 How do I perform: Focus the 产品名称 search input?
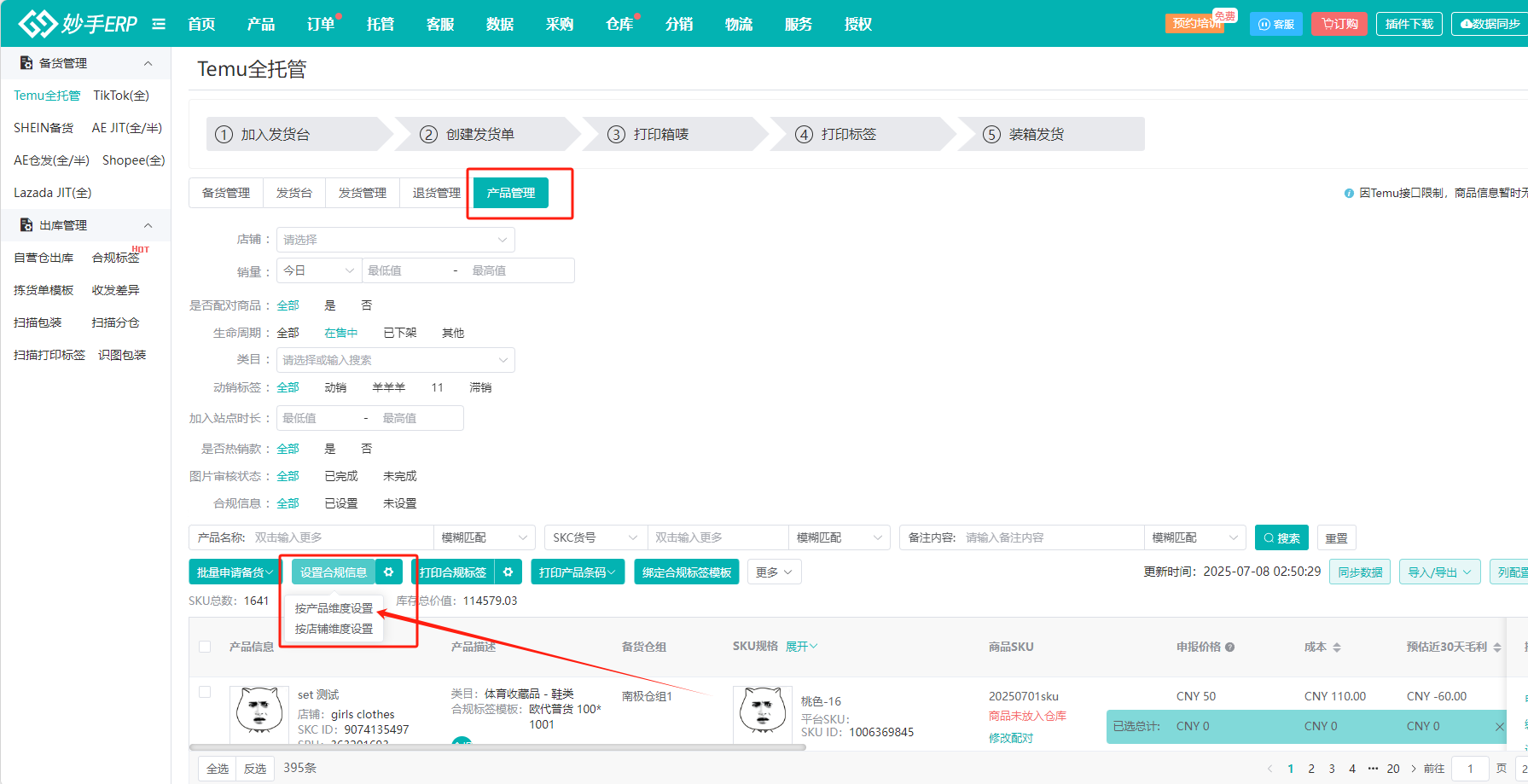coord(340,537)
